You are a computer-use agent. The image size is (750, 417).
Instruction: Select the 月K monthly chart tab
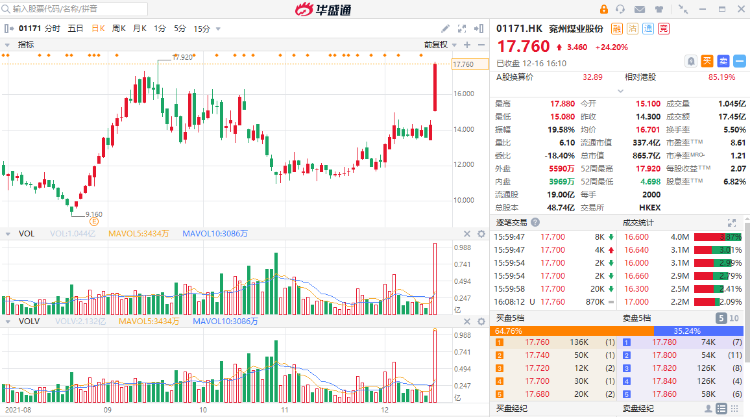[x=140, y=29]
